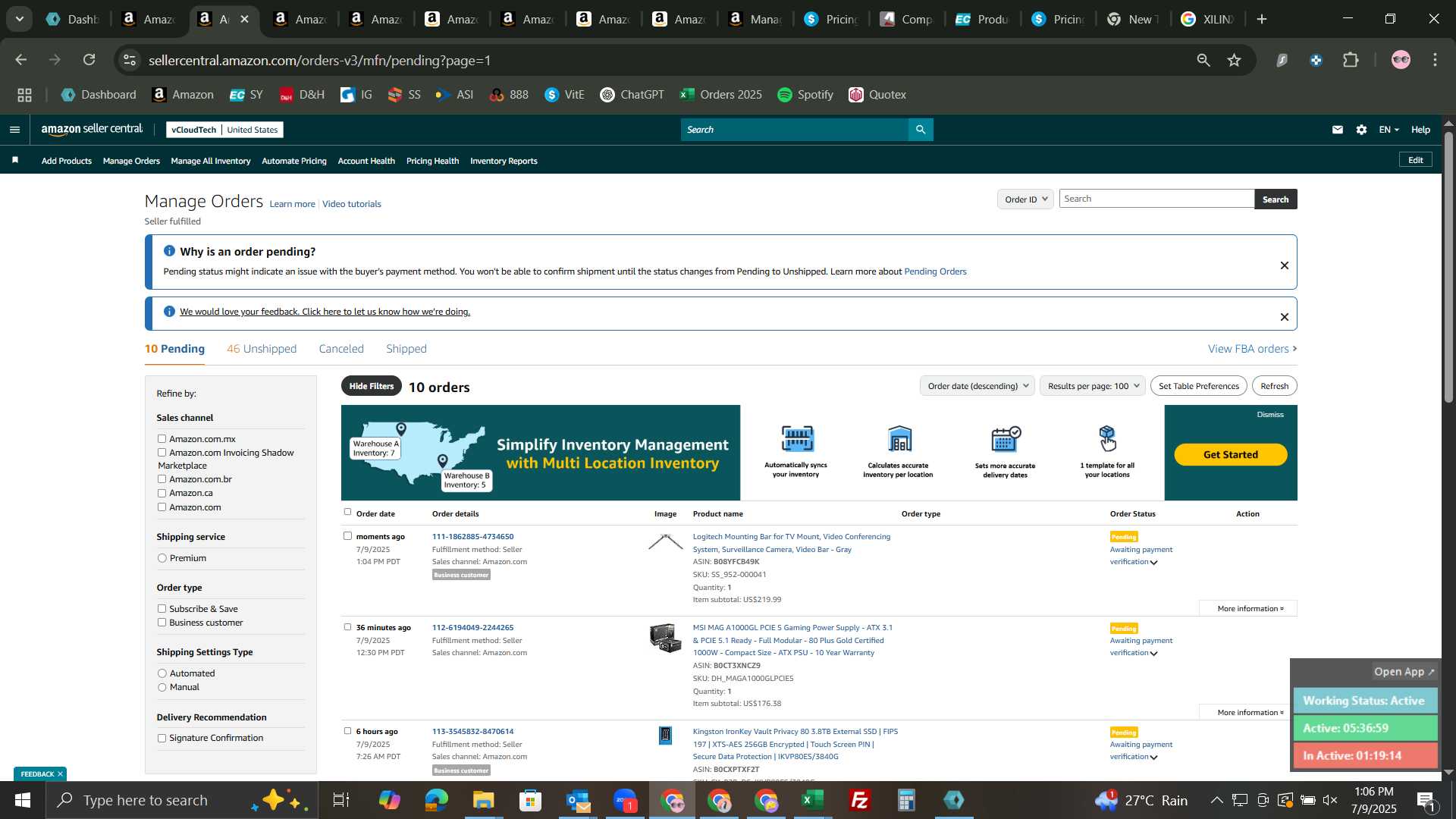Close the FEEDBACK tag
Viewport: 1456px width, 819px height.
point(60,773)
